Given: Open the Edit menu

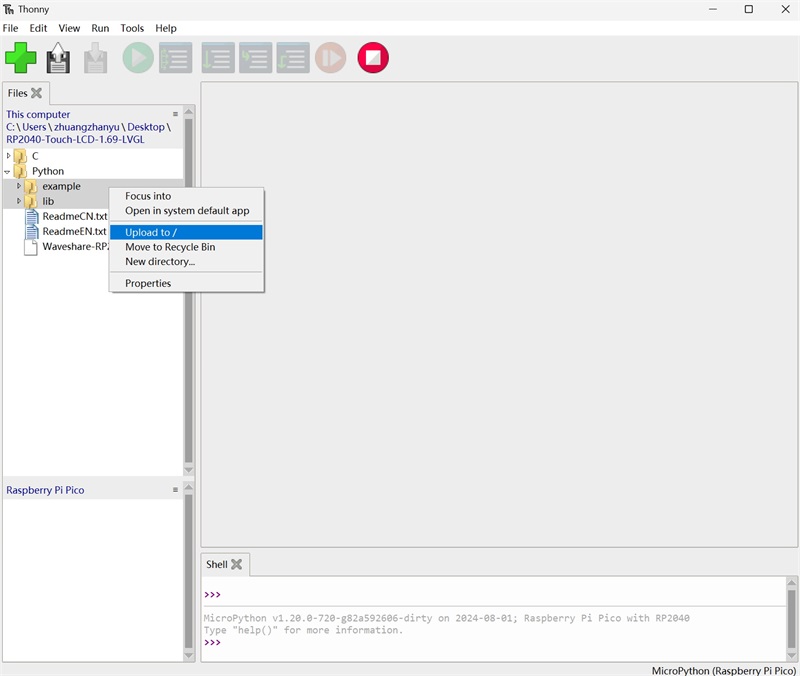Looking at the screenshot, I should (38, 28).
